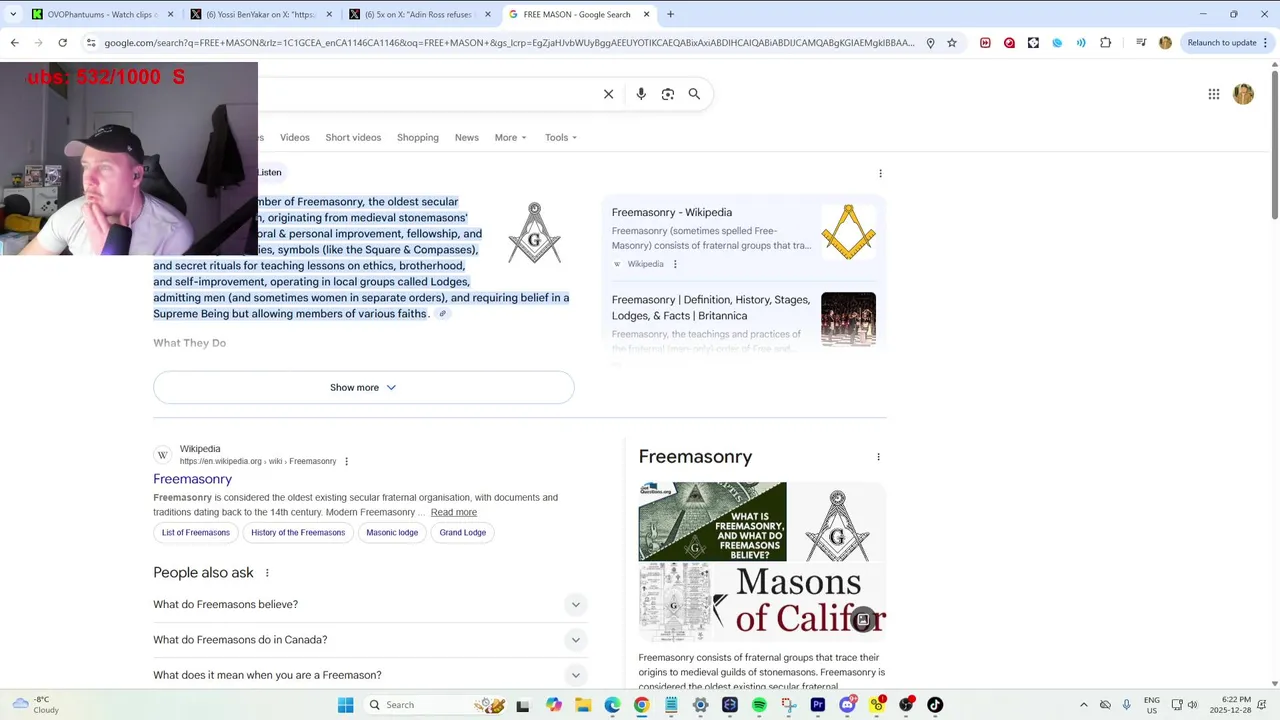This screenshot has width=1280, height=720.
Task: Expand What do Freemasons believe?
Action: pos(368,604)
